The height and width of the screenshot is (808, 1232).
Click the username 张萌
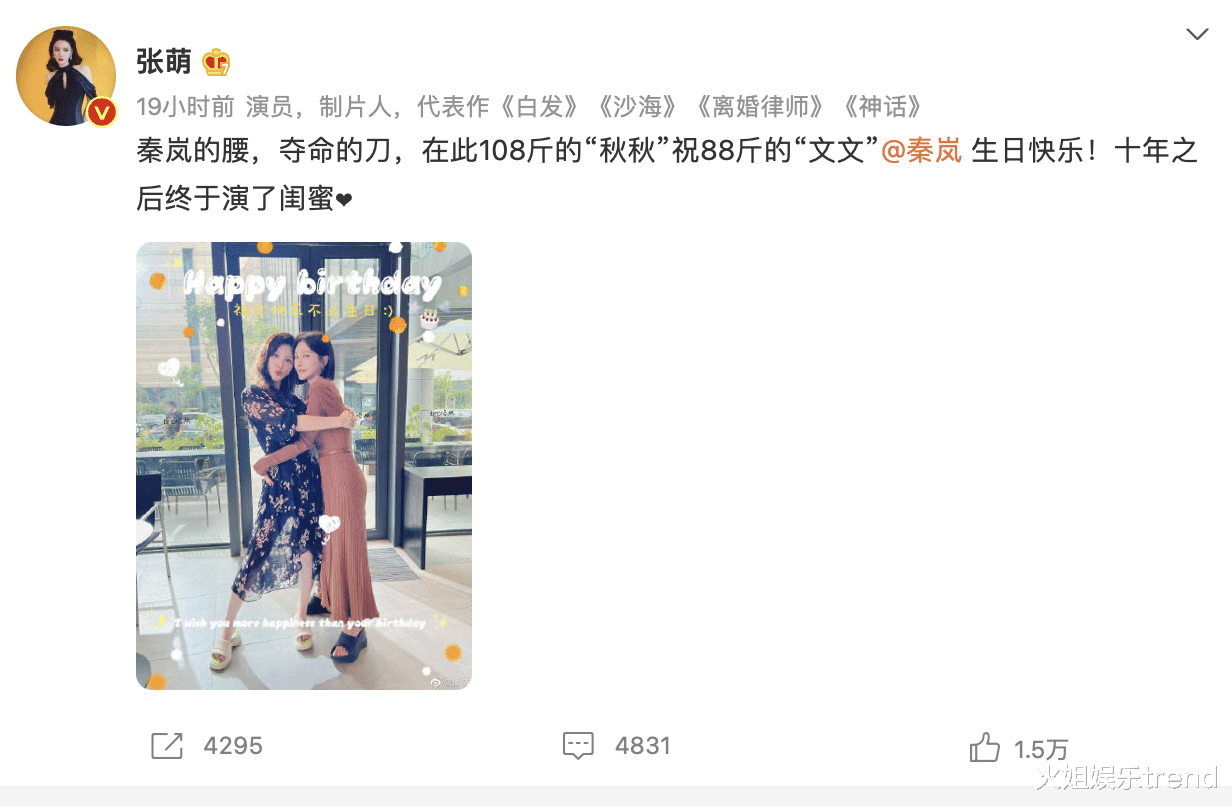tap(163, 62)
